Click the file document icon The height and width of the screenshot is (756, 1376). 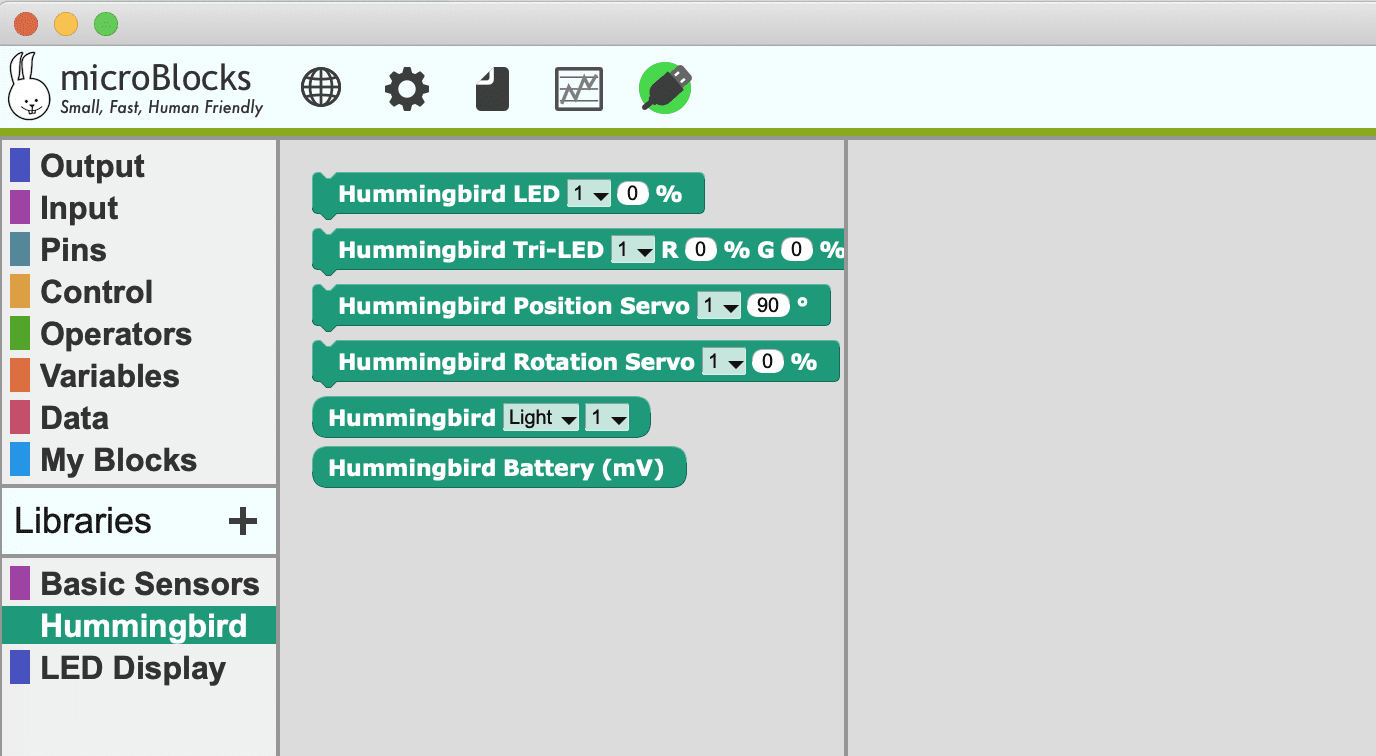pyautogui.click(x=492, y=89)
